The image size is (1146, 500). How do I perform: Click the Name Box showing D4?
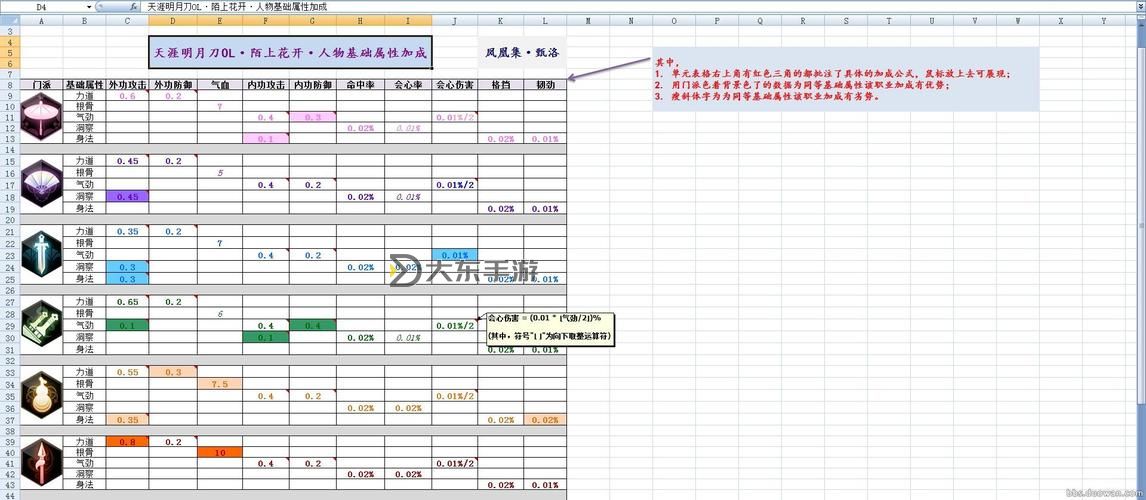tap(44, 7)
